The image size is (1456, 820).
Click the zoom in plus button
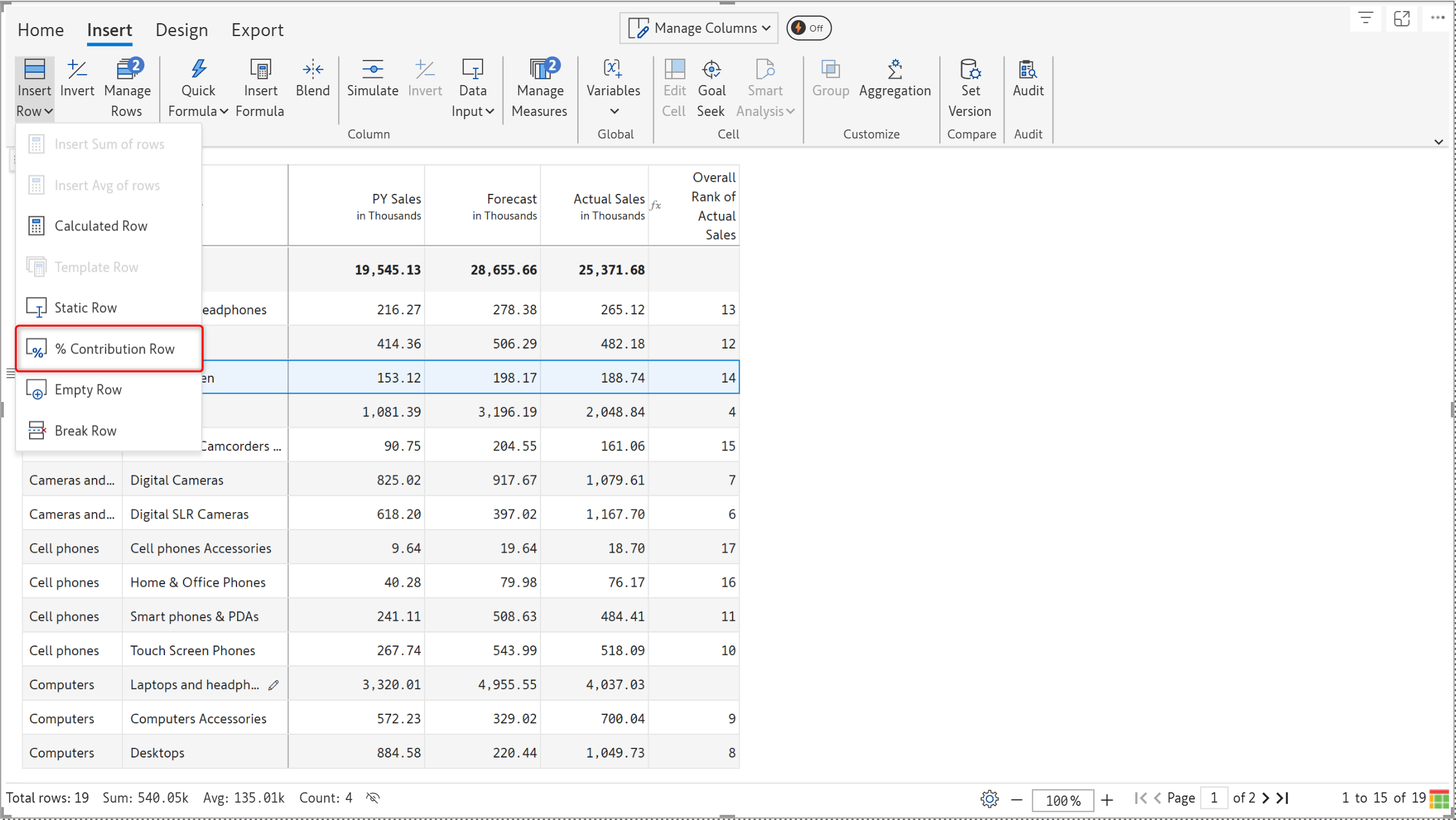(x=1107, y=800)
